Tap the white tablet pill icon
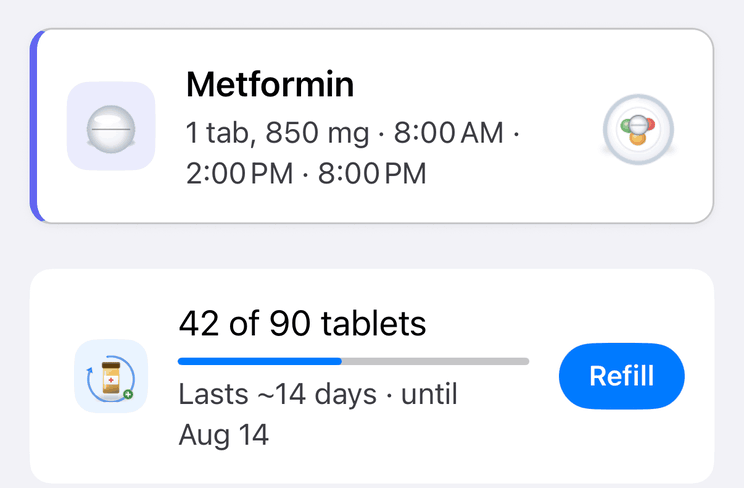This screenshot has height=488, width=744. [x=111, y=129]
